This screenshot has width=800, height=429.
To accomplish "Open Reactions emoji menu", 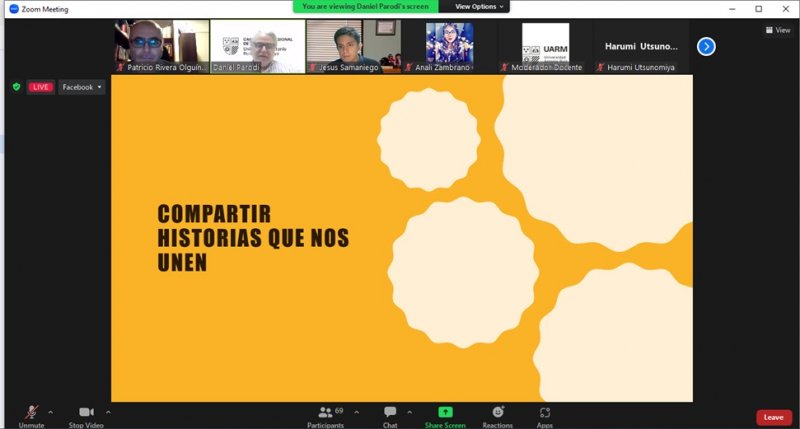I will click(497, 413).
